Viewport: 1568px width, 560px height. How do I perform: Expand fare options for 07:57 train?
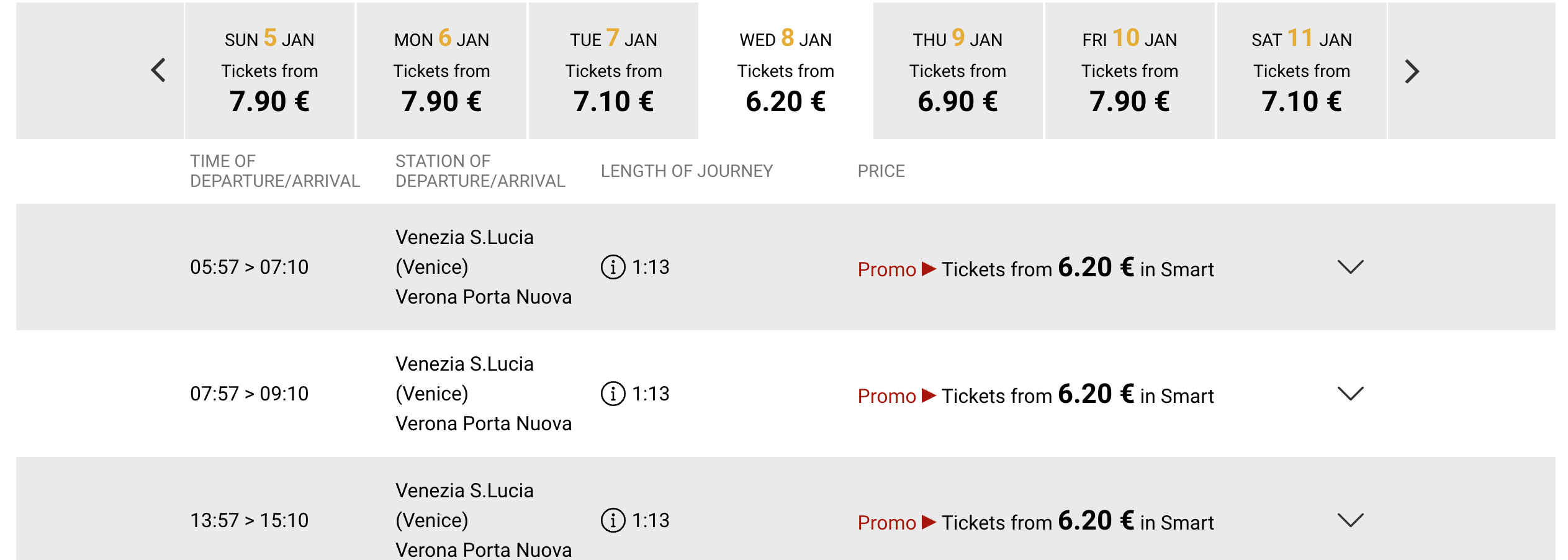coord(1350,394)
